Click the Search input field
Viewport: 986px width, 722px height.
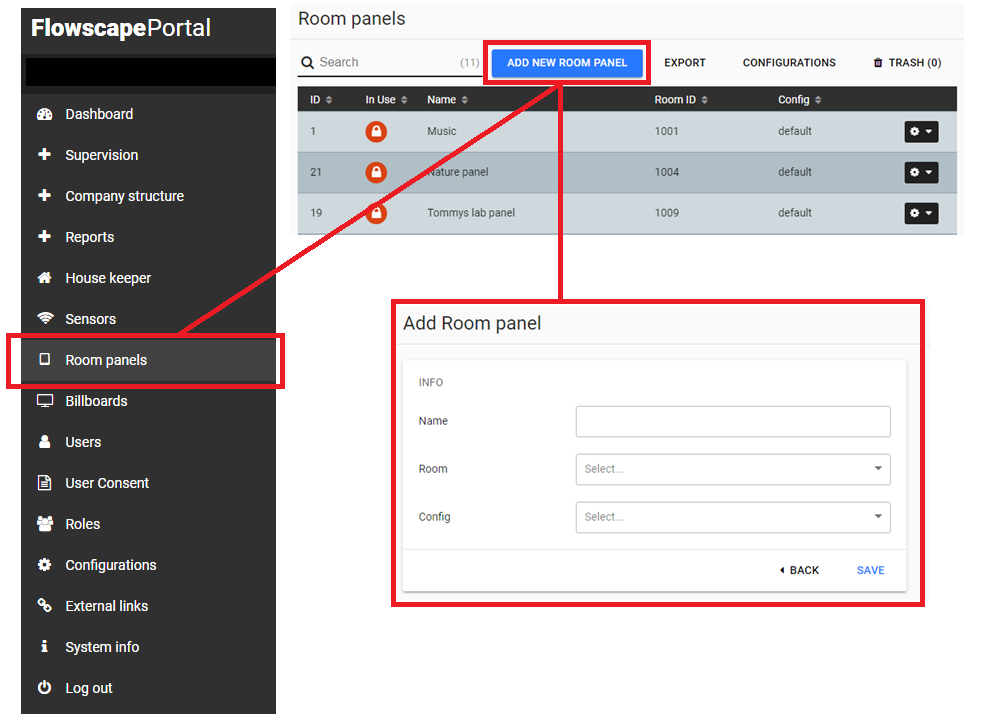[x=389, y=62]
